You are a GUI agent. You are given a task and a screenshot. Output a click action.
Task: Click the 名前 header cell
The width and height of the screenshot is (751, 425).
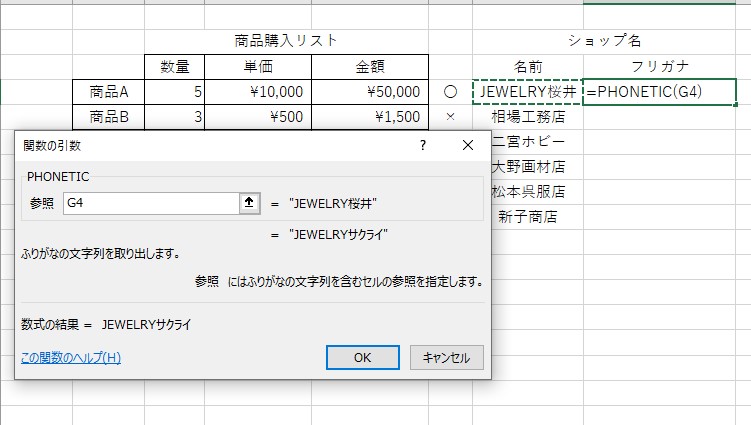coord(527,66)
